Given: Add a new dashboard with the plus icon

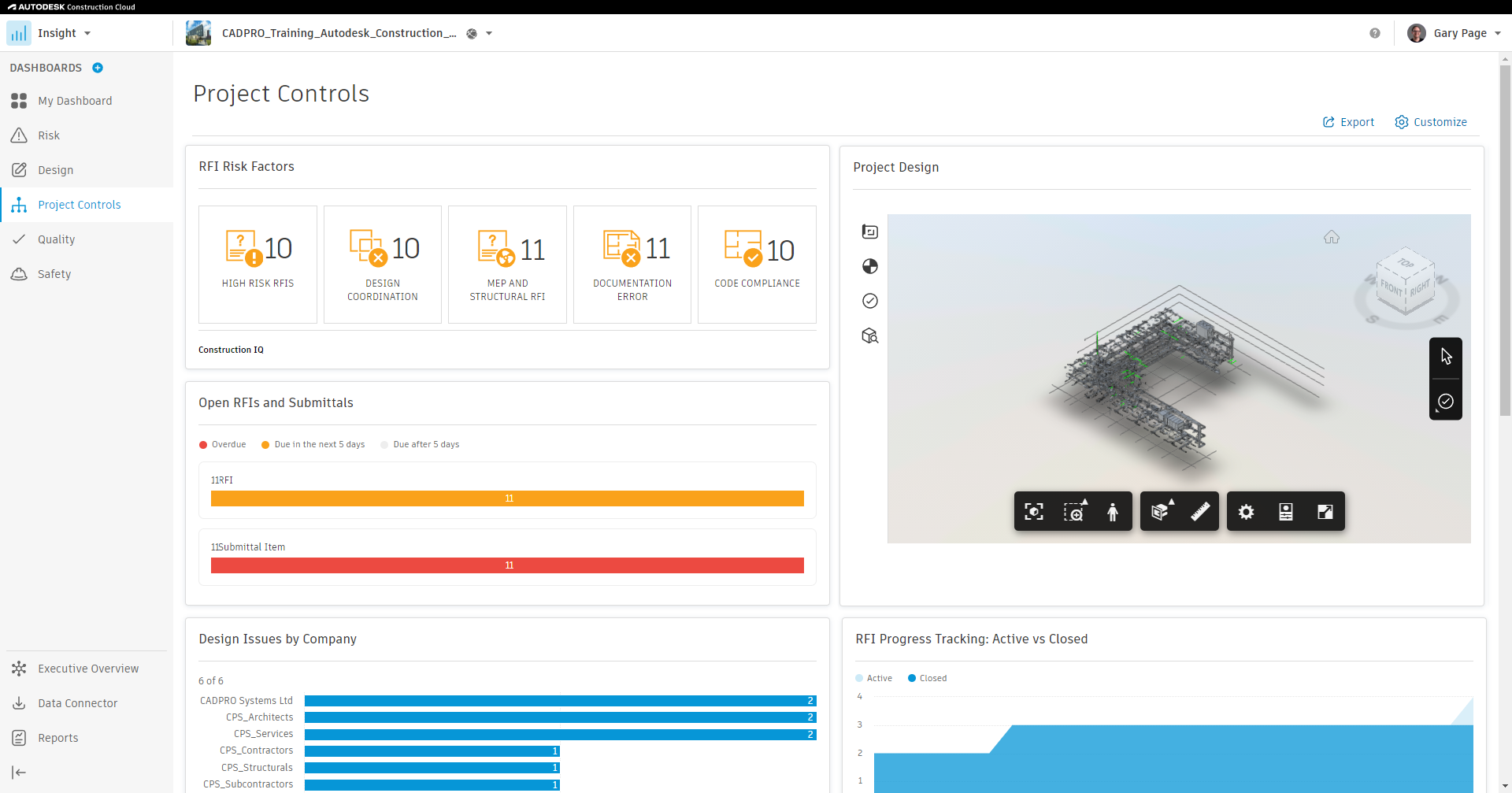Looking at the screenshot, I should [x=98, y=68].
